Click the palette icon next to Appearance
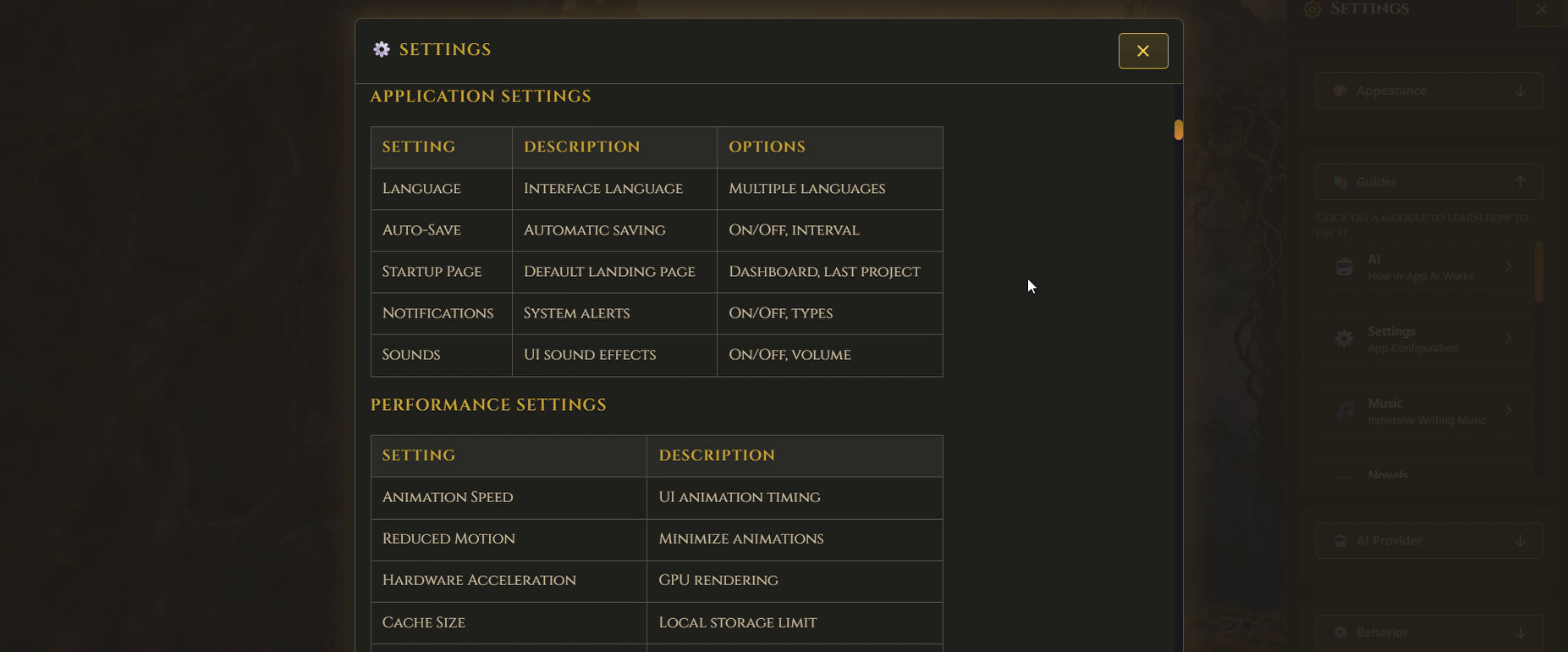Screen dimensions: 1568x652 [x=1340, y=91]
